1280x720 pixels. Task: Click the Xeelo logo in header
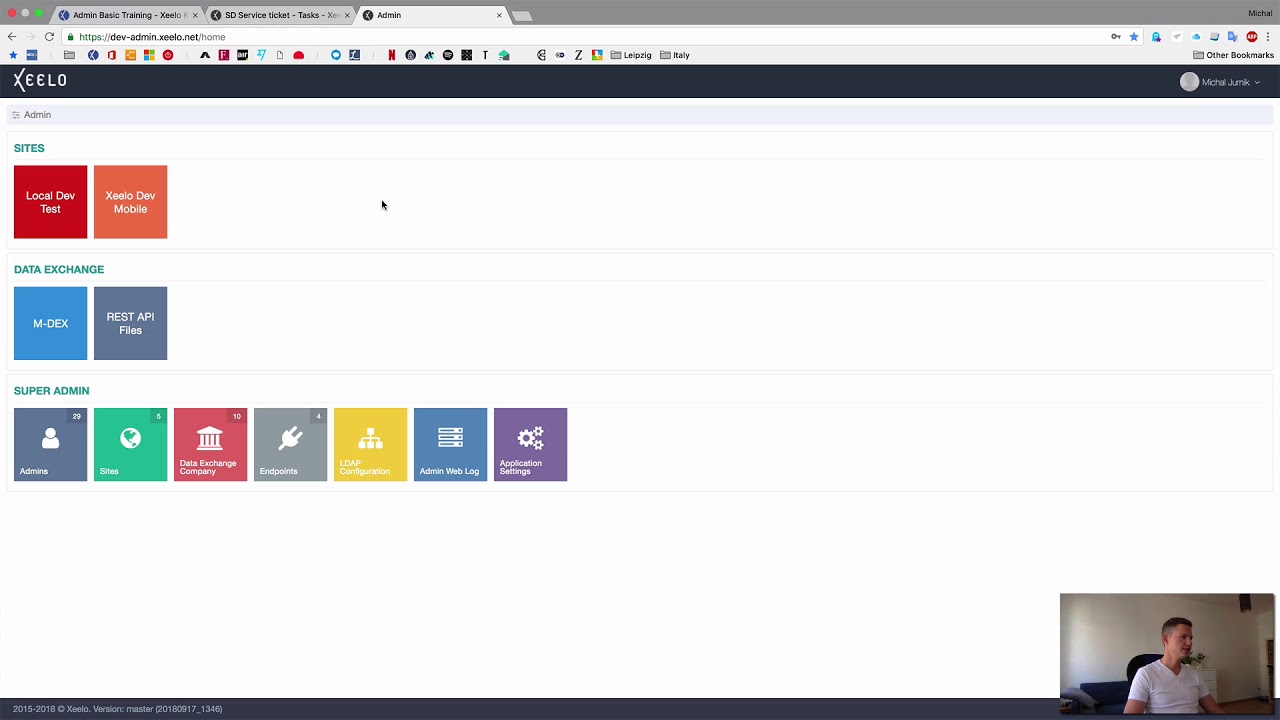(40, 81)
